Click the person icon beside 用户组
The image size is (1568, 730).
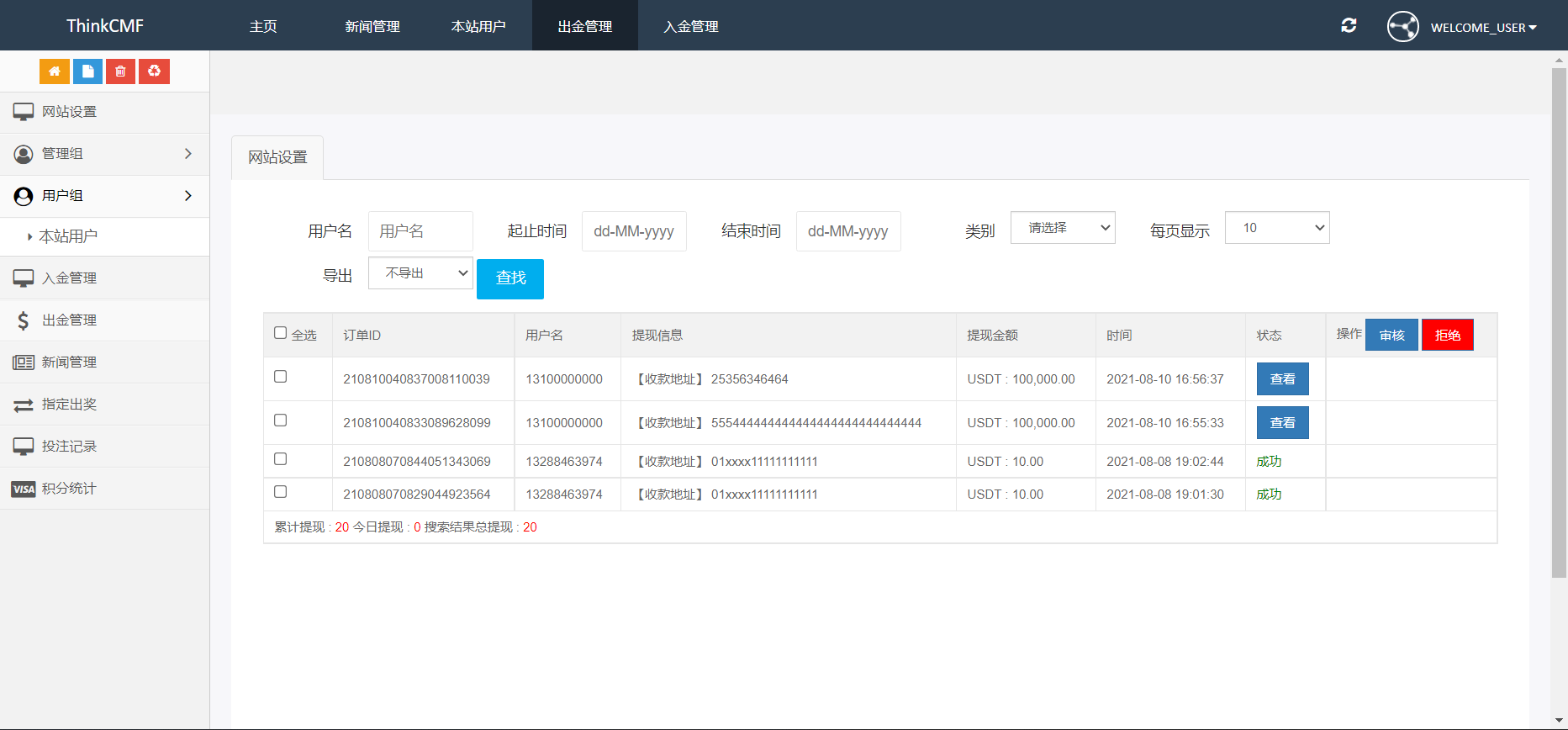coord(24,196)
